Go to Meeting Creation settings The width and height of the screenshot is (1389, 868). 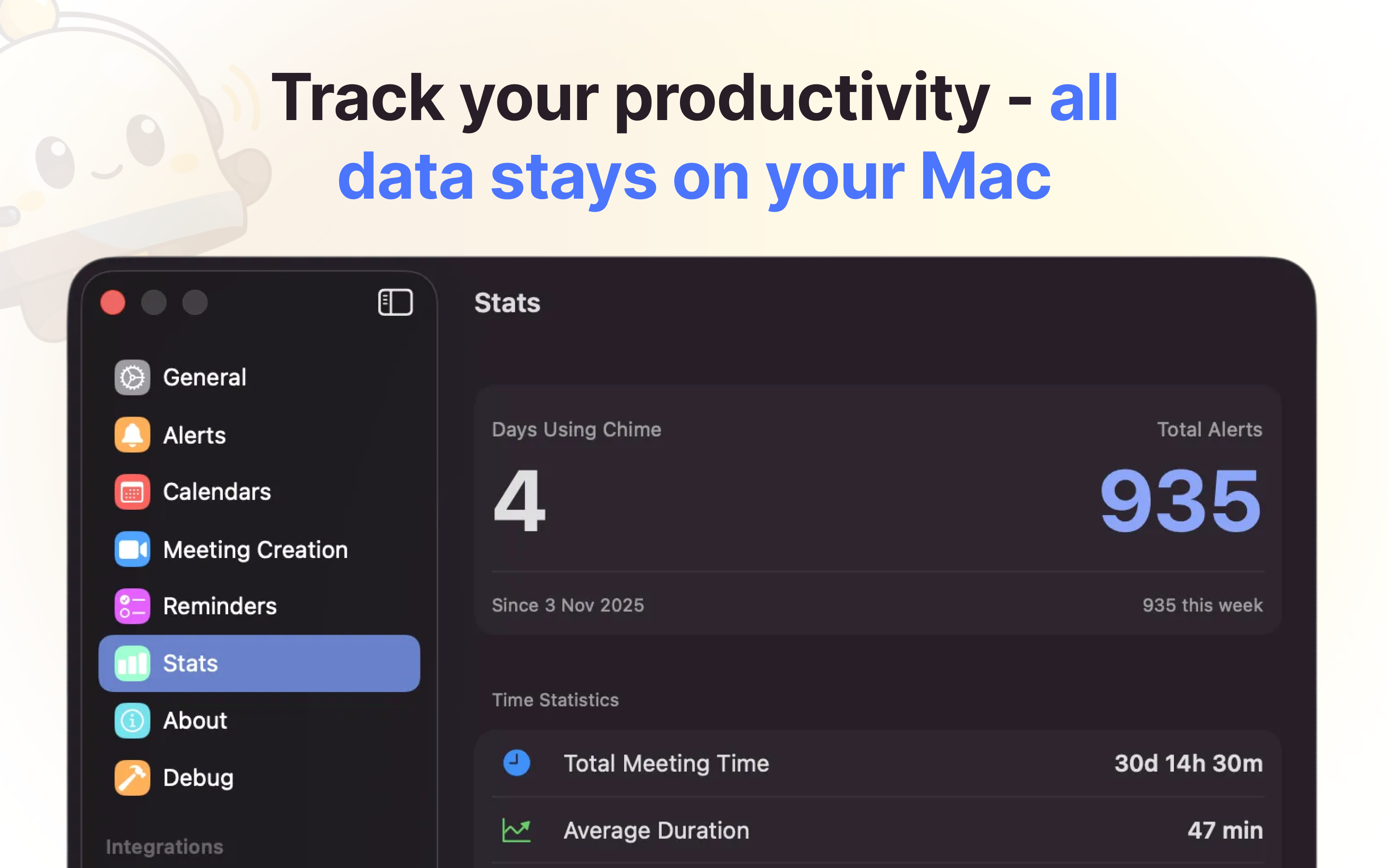click(256, 550)
